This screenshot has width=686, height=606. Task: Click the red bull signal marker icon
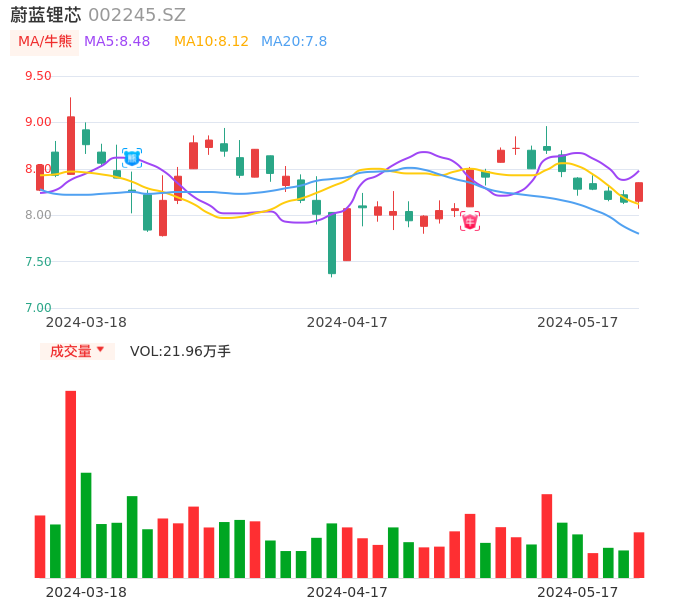coord(470,221)
